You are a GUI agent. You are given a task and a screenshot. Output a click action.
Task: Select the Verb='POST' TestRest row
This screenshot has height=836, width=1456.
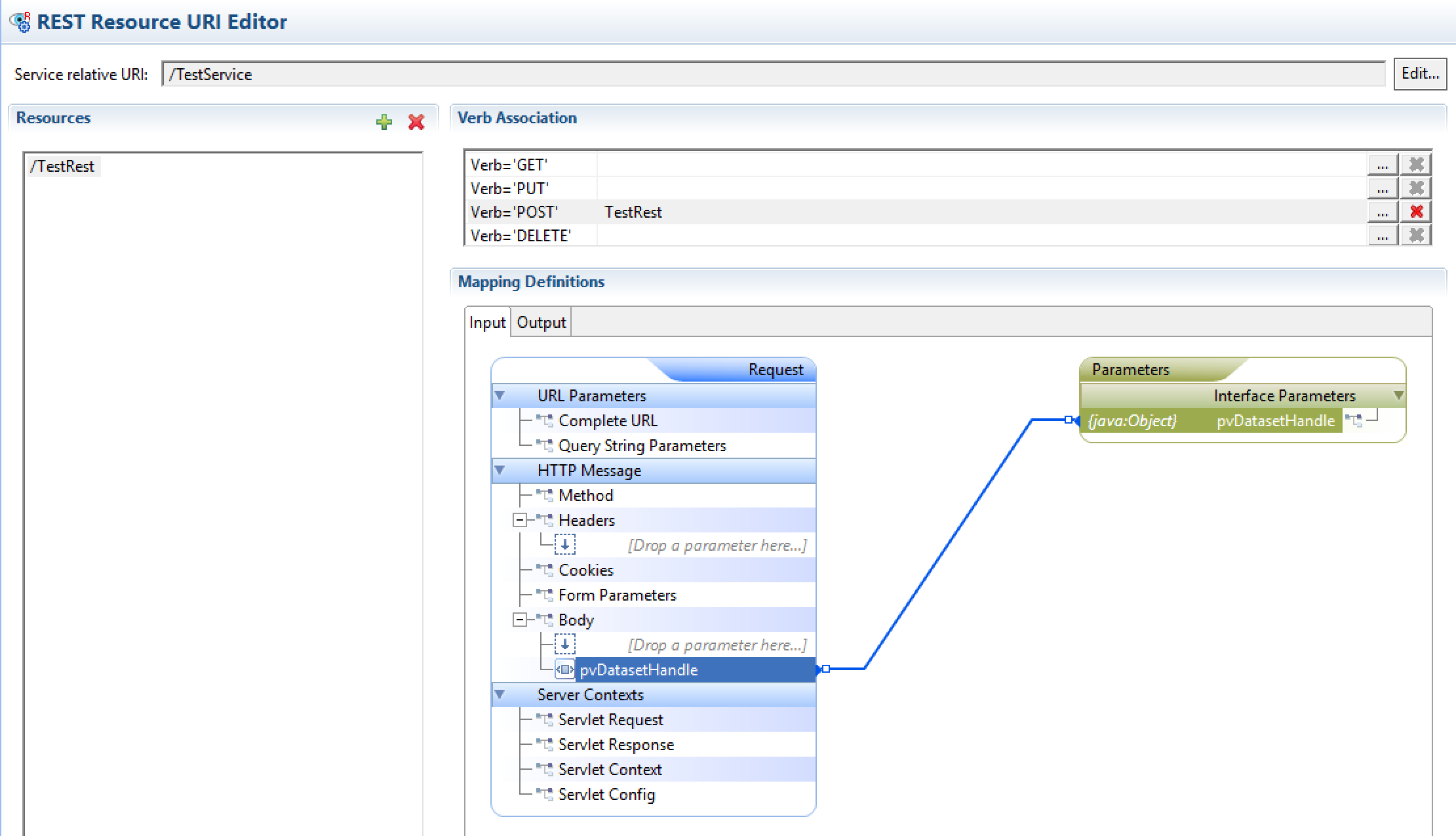pyautogui.click(x=915, y=212)
